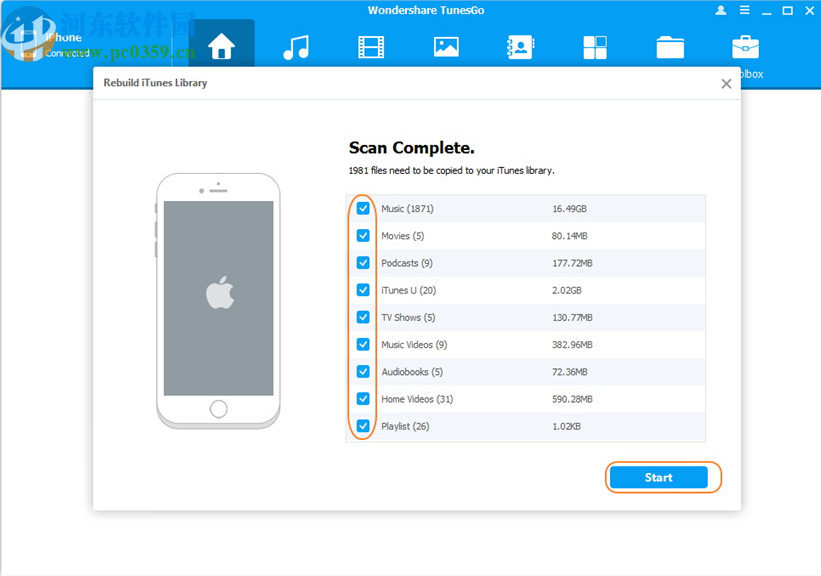Select the TV Shows (5) label
Screen dimensions: 821x576
point(408,318)
